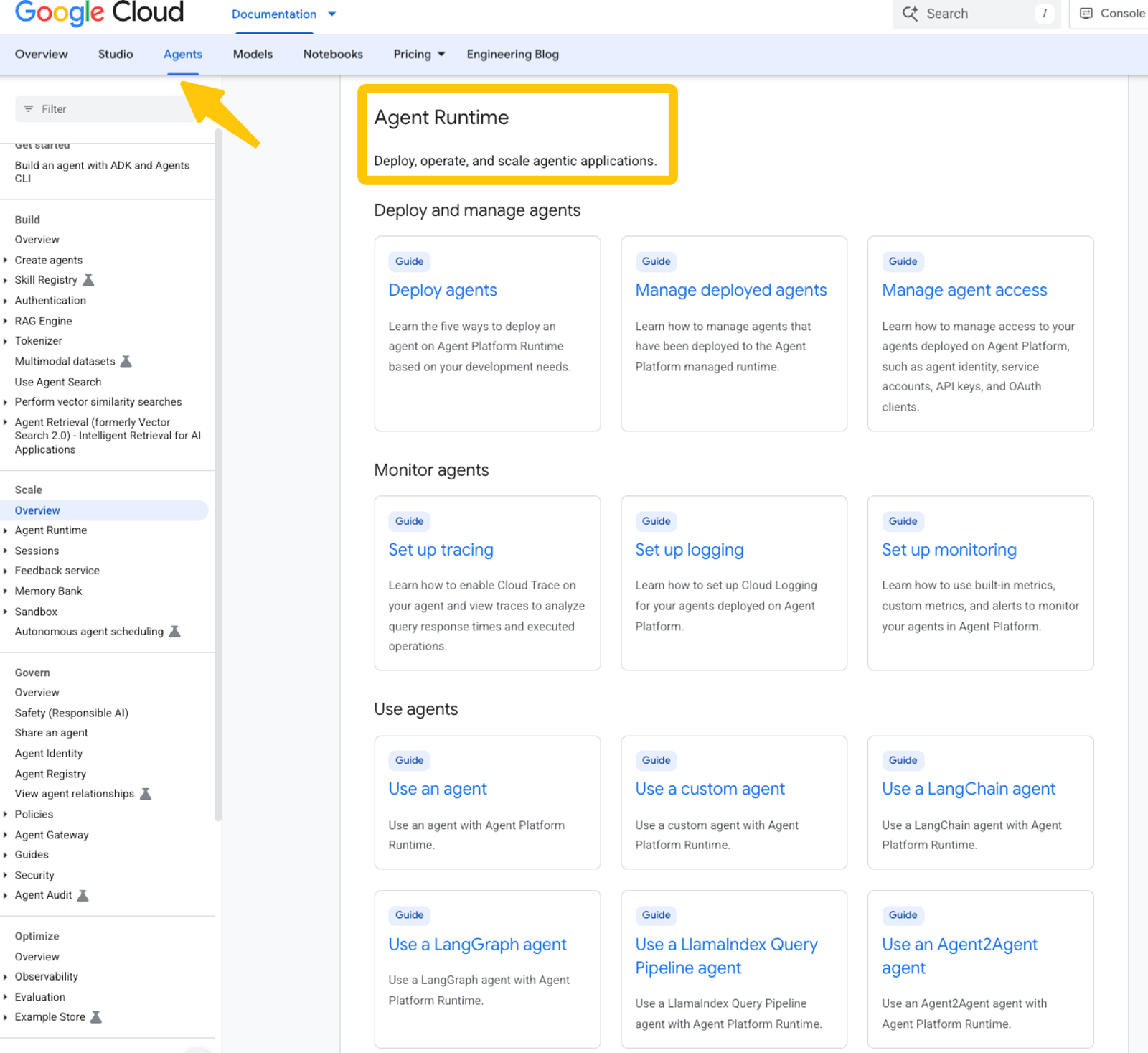The height and width of the screenshot is (1053, 1148).
Task: Open the Set up monitoring guide
Action: (949, 550)
